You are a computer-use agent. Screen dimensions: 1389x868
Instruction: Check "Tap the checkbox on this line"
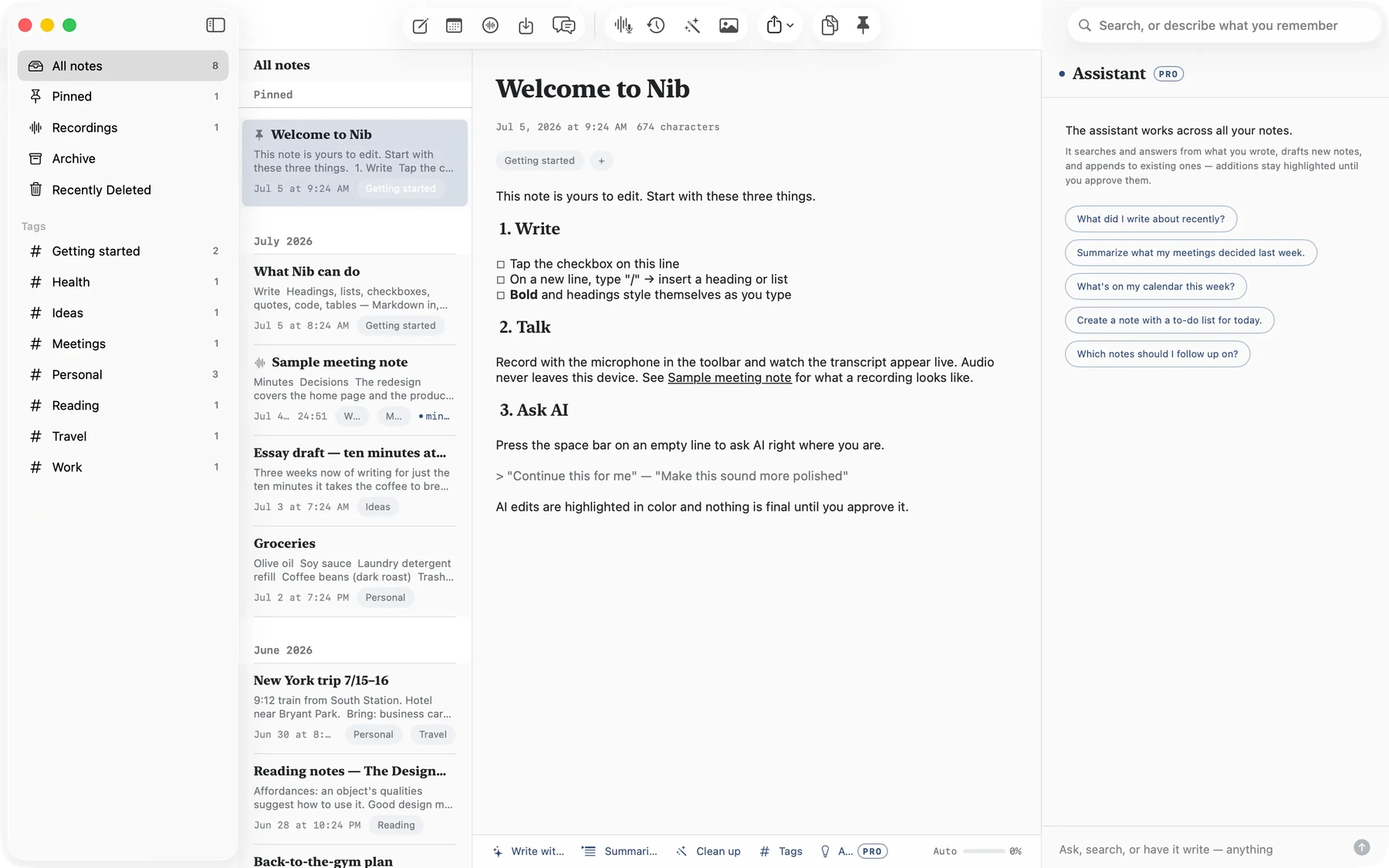click(501, 265)
